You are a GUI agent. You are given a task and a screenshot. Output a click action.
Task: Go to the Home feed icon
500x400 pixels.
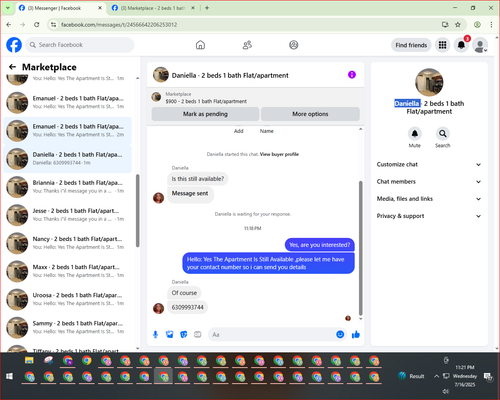200,45
